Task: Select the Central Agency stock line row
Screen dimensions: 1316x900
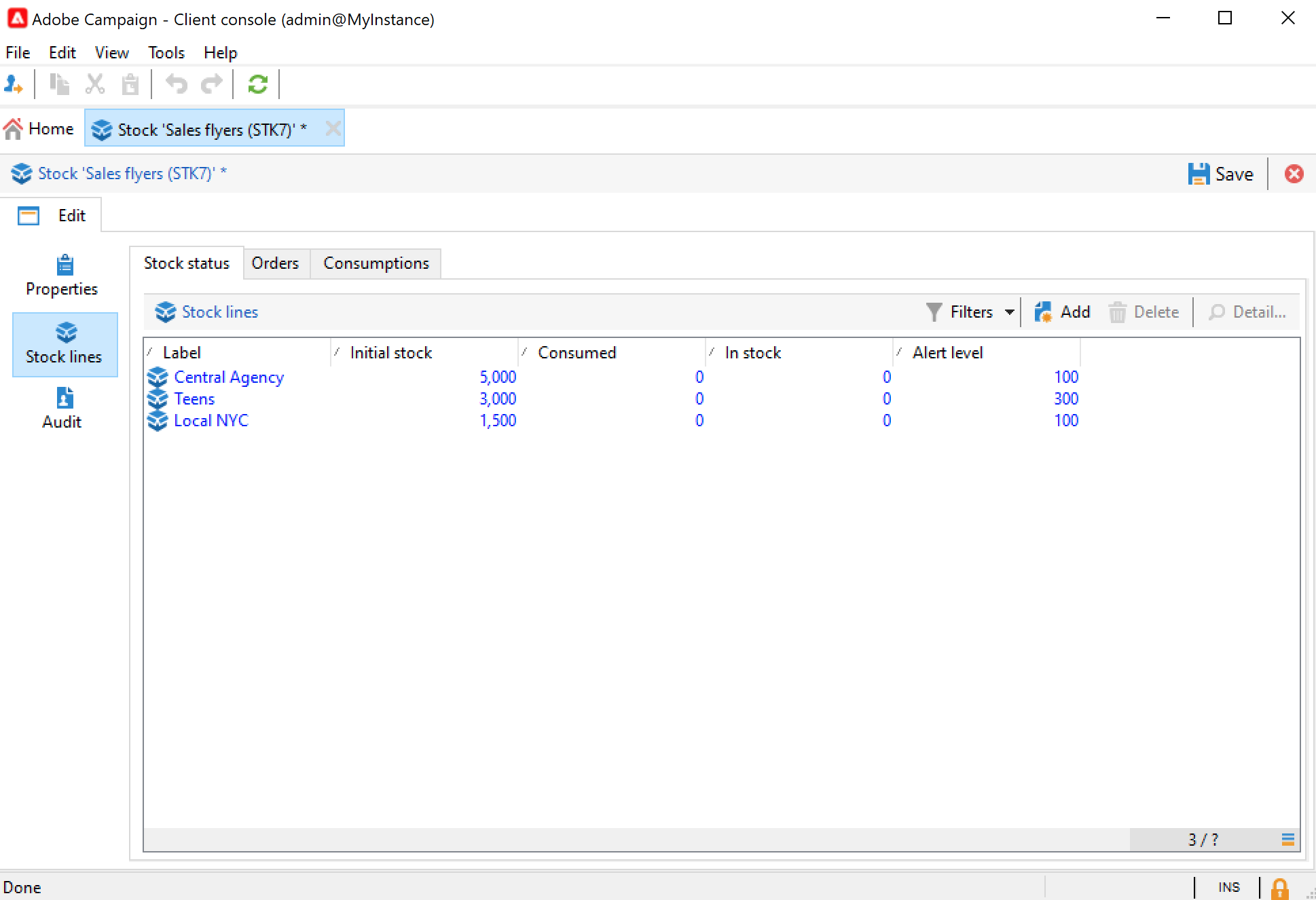Action: click(229, 377)
